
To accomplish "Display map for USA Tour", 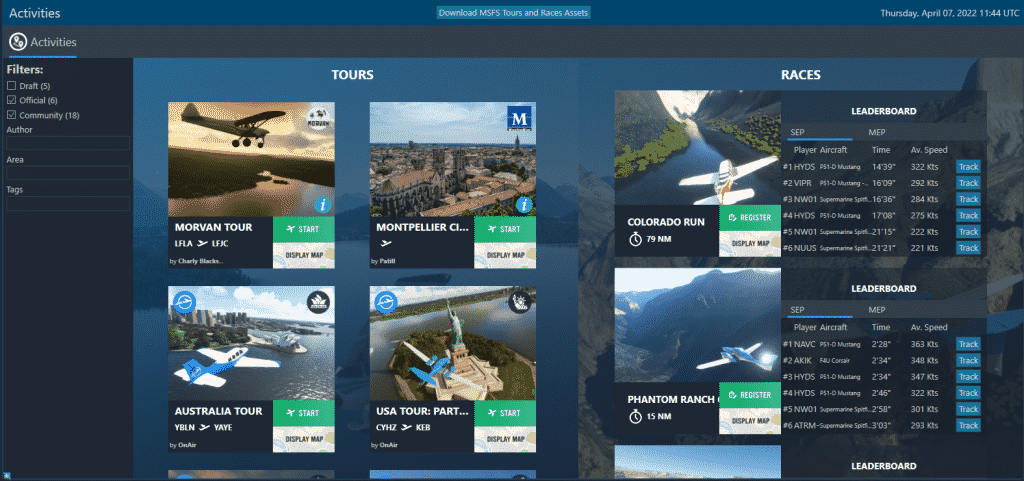I will pos(505,439).
